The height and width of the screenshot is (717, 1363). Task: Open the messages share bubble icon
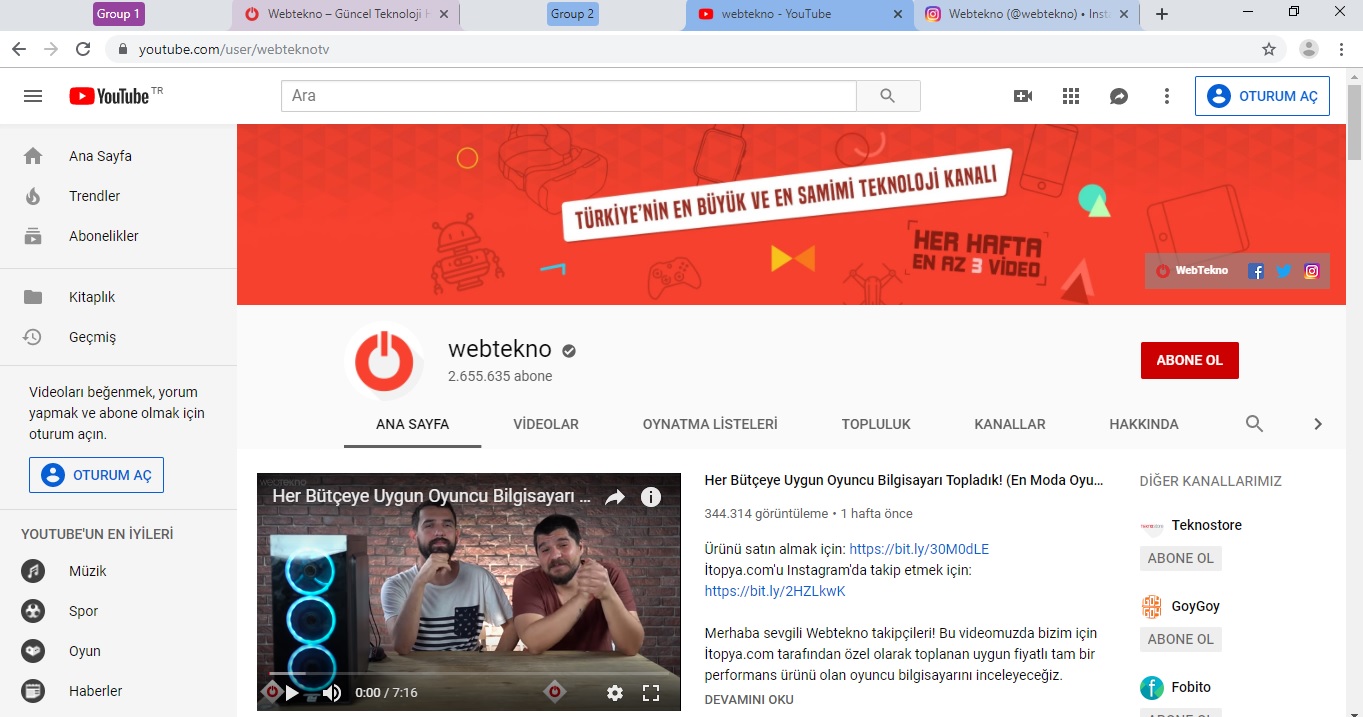1119,96
